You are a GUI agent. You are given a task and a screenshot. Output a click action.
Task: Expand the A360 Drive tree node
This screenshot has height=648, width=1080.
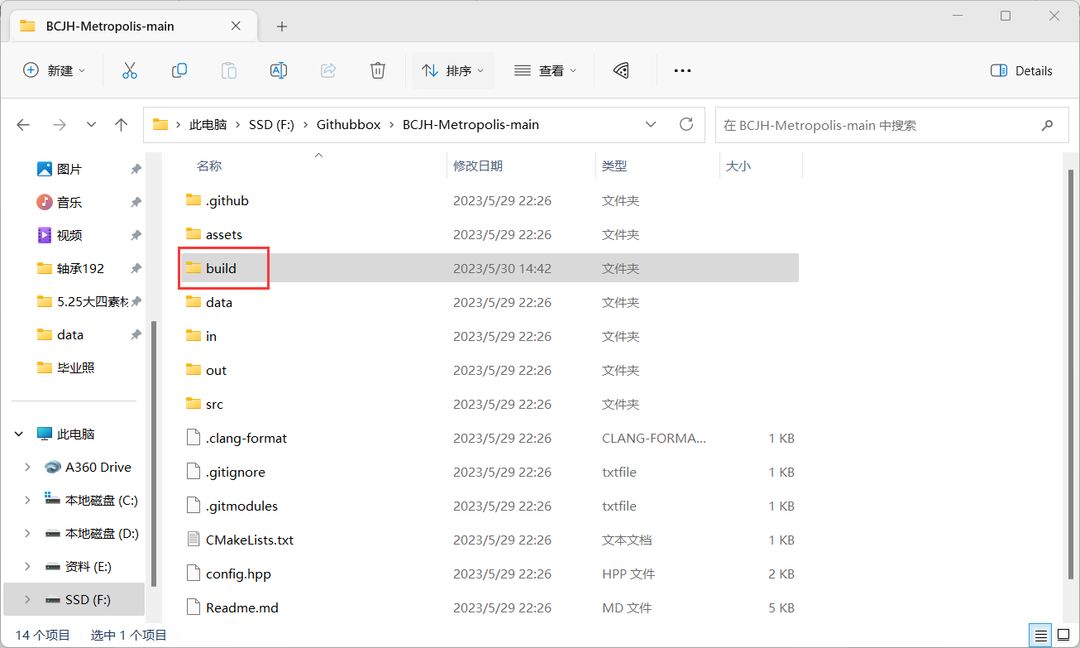coord(27,467)
